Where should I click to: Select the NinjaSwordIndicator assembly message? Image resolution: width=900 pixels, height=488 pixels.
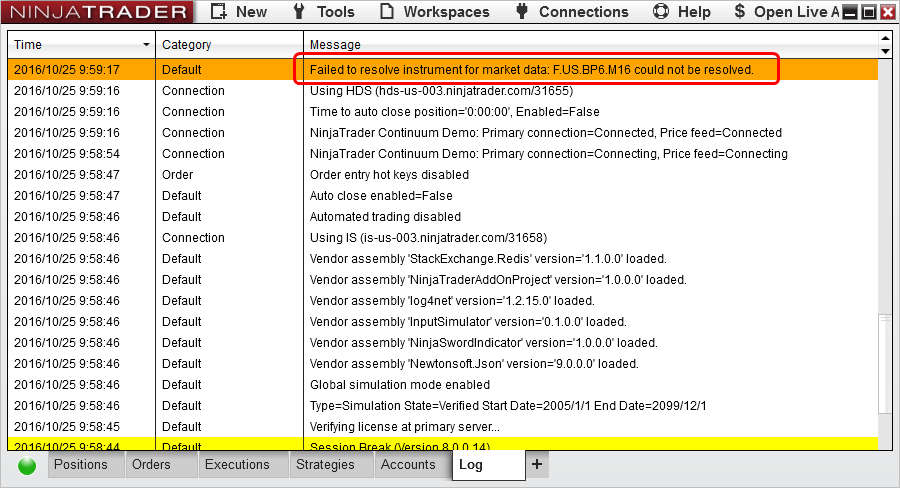click(x=483, y=343)
